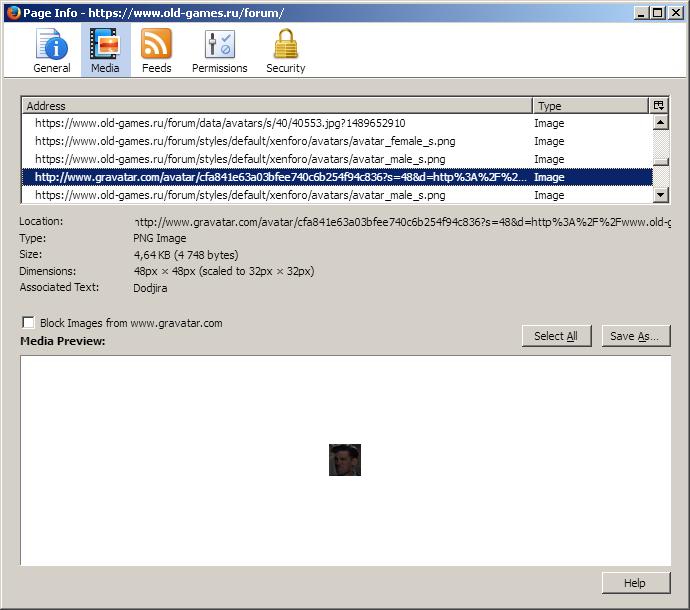Minimize the Page Info window
Screen dimensions: 690x610
point(641,13)
